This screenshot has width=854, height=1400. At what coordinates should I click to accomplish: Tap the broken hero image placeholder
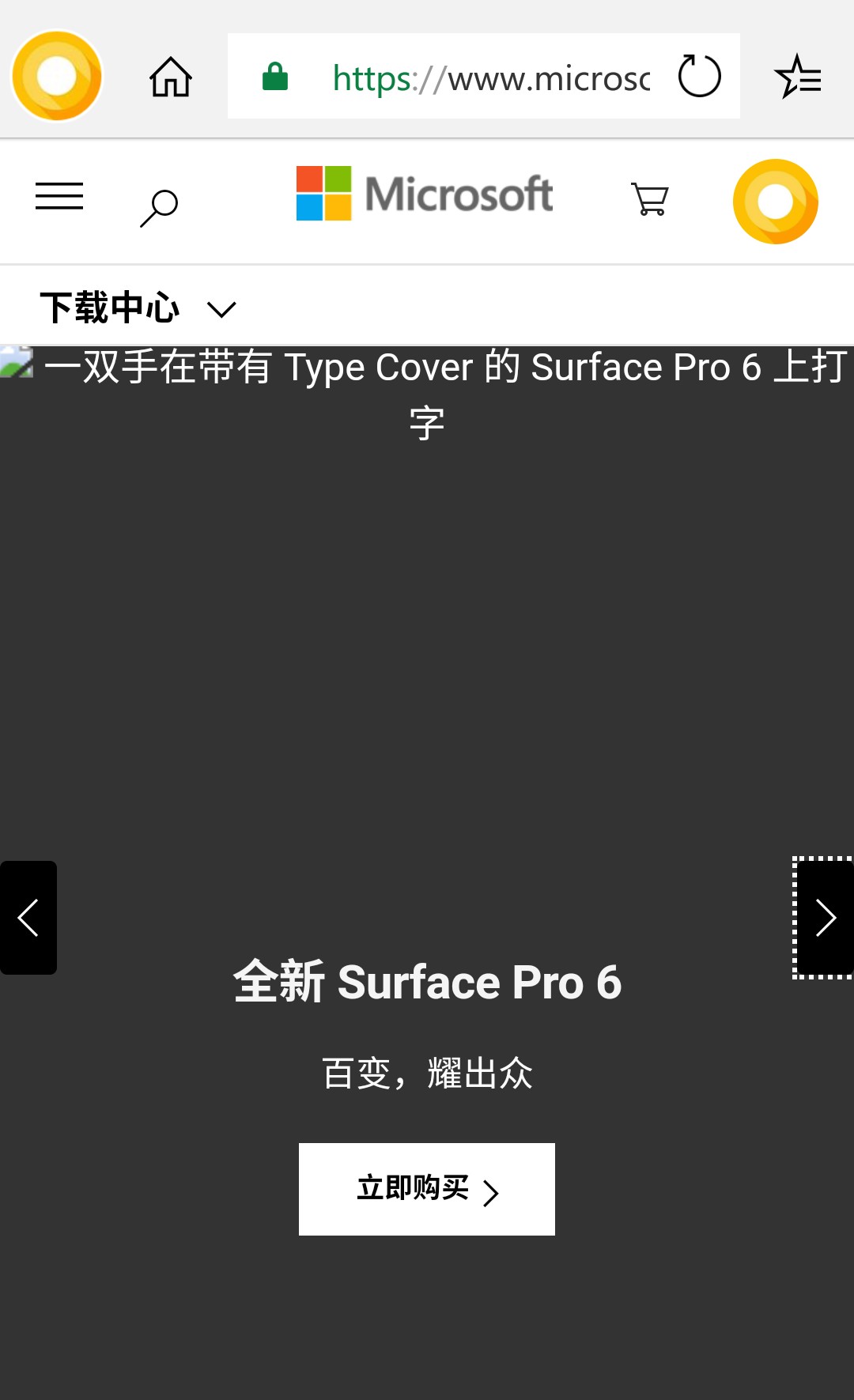click(x=17, y=362)
